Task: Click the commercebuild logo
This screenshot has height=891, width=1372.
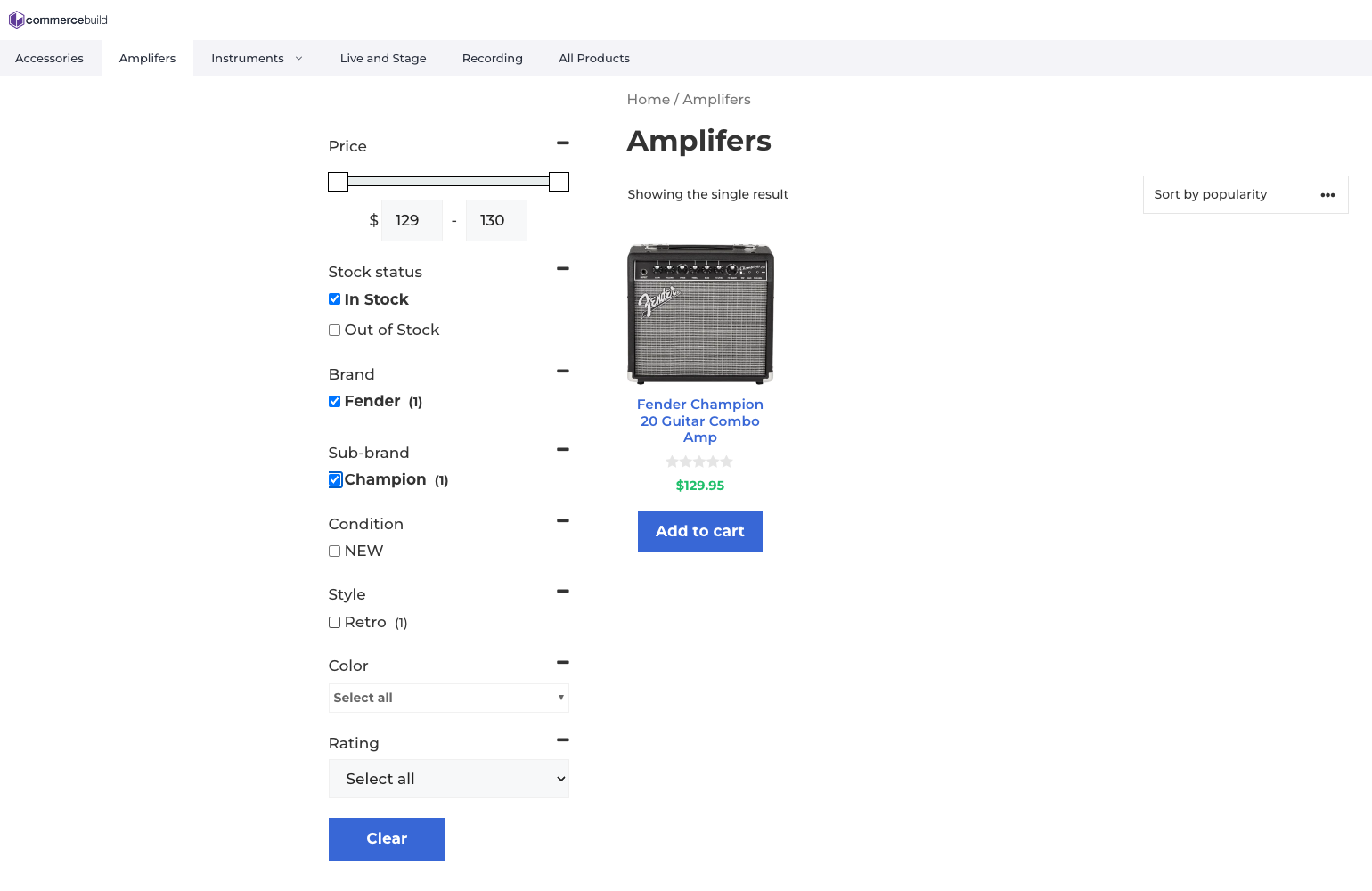Action: point(58,20)
